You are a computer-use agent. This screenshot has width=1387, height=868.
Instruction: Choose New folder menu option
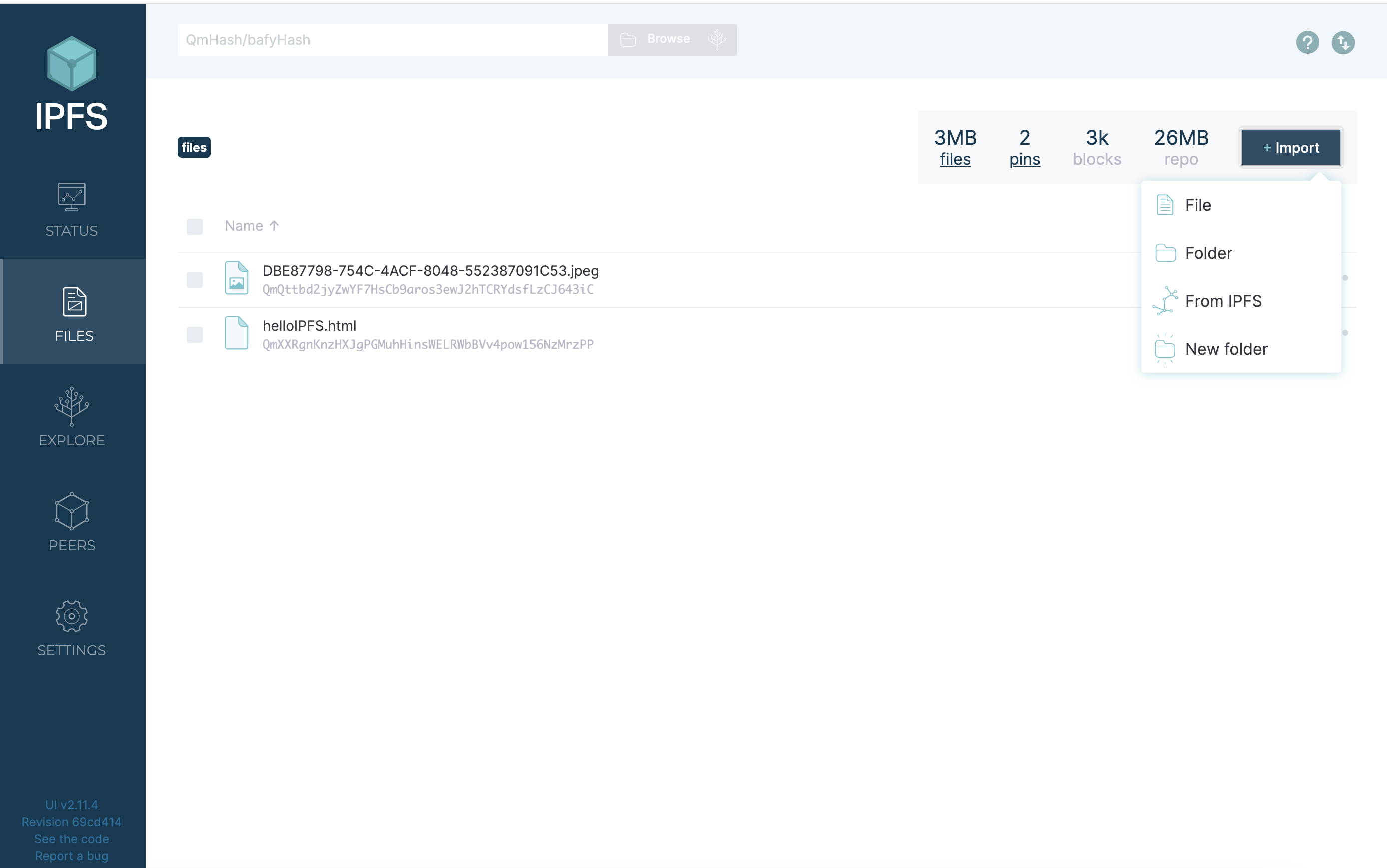click(1226, 349)
